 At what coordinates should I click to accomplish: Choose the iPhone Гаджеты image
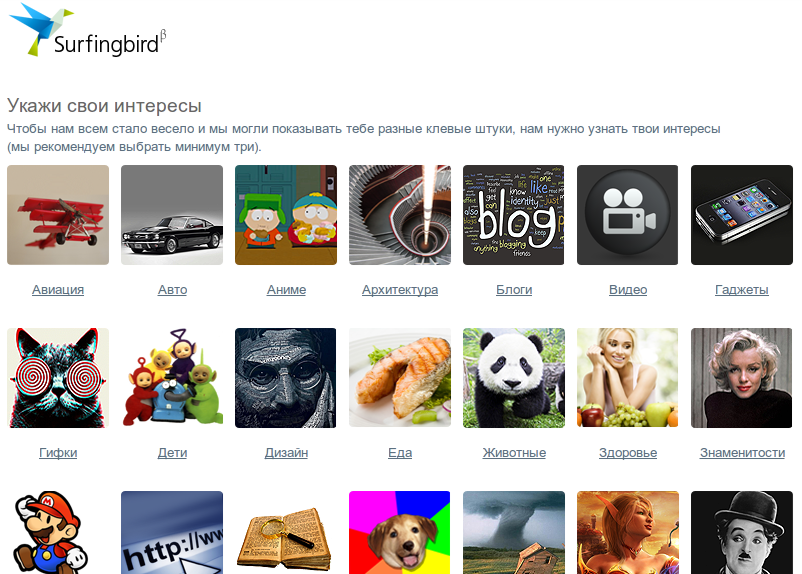742,215
